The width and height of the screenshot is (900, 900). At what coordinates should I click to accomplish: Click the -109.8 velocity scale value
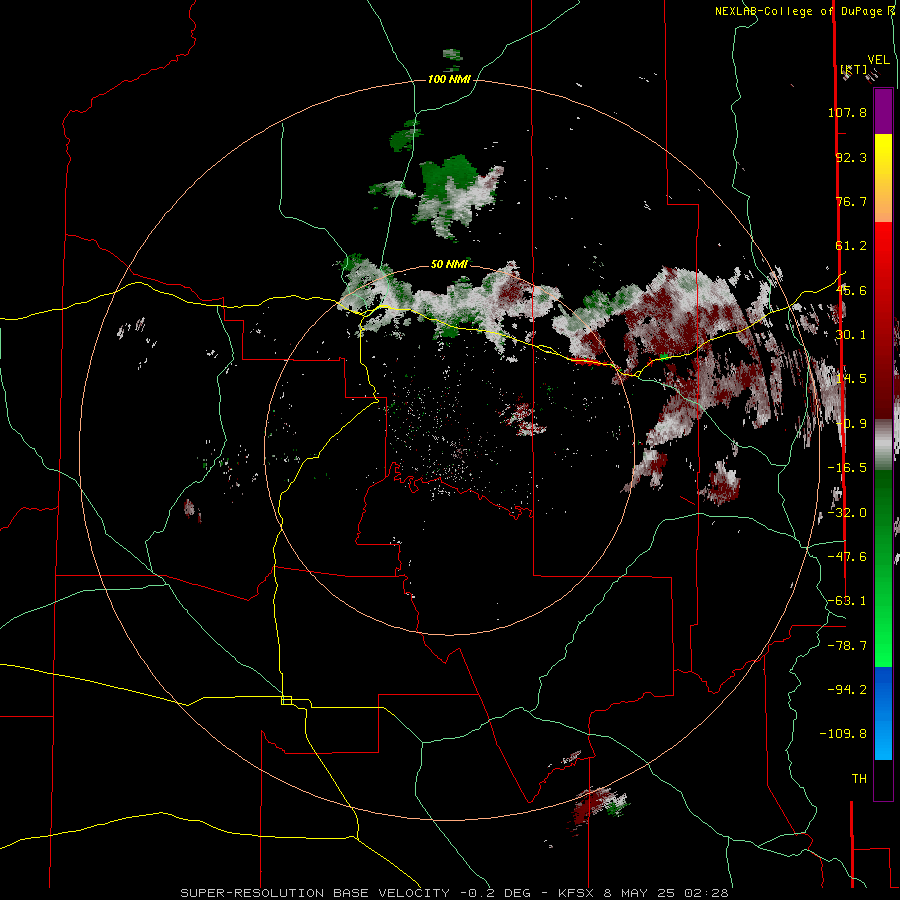843,734
